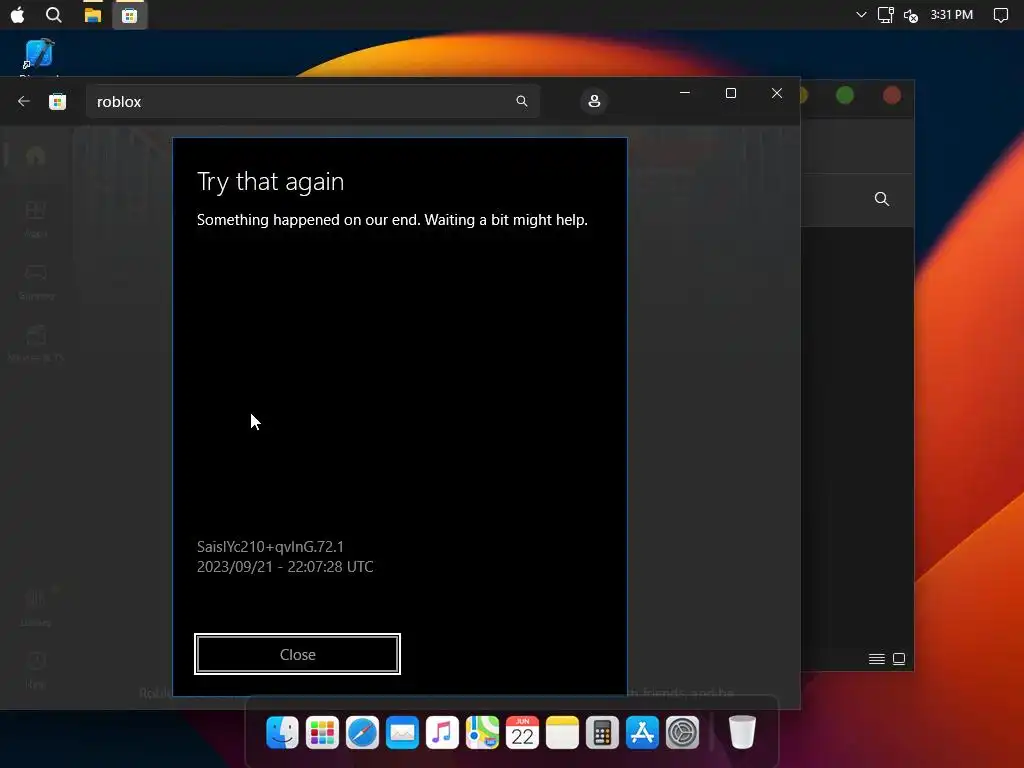1024x768 pixels.
Task: Open Music from the dock
Action: point(442,732)
